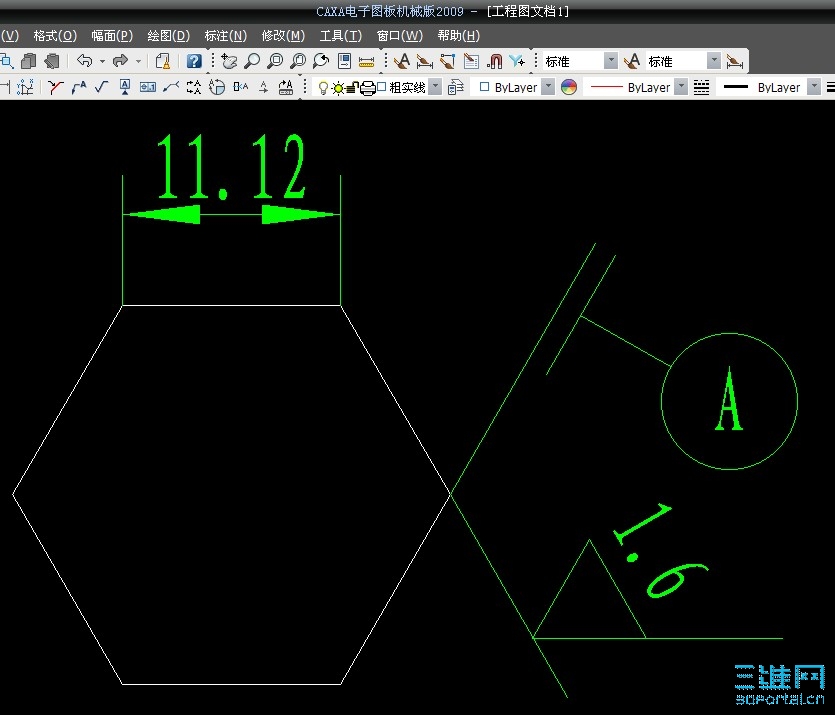
Task: Select the 1.6 roughness value text
Action: click(660, 550)
